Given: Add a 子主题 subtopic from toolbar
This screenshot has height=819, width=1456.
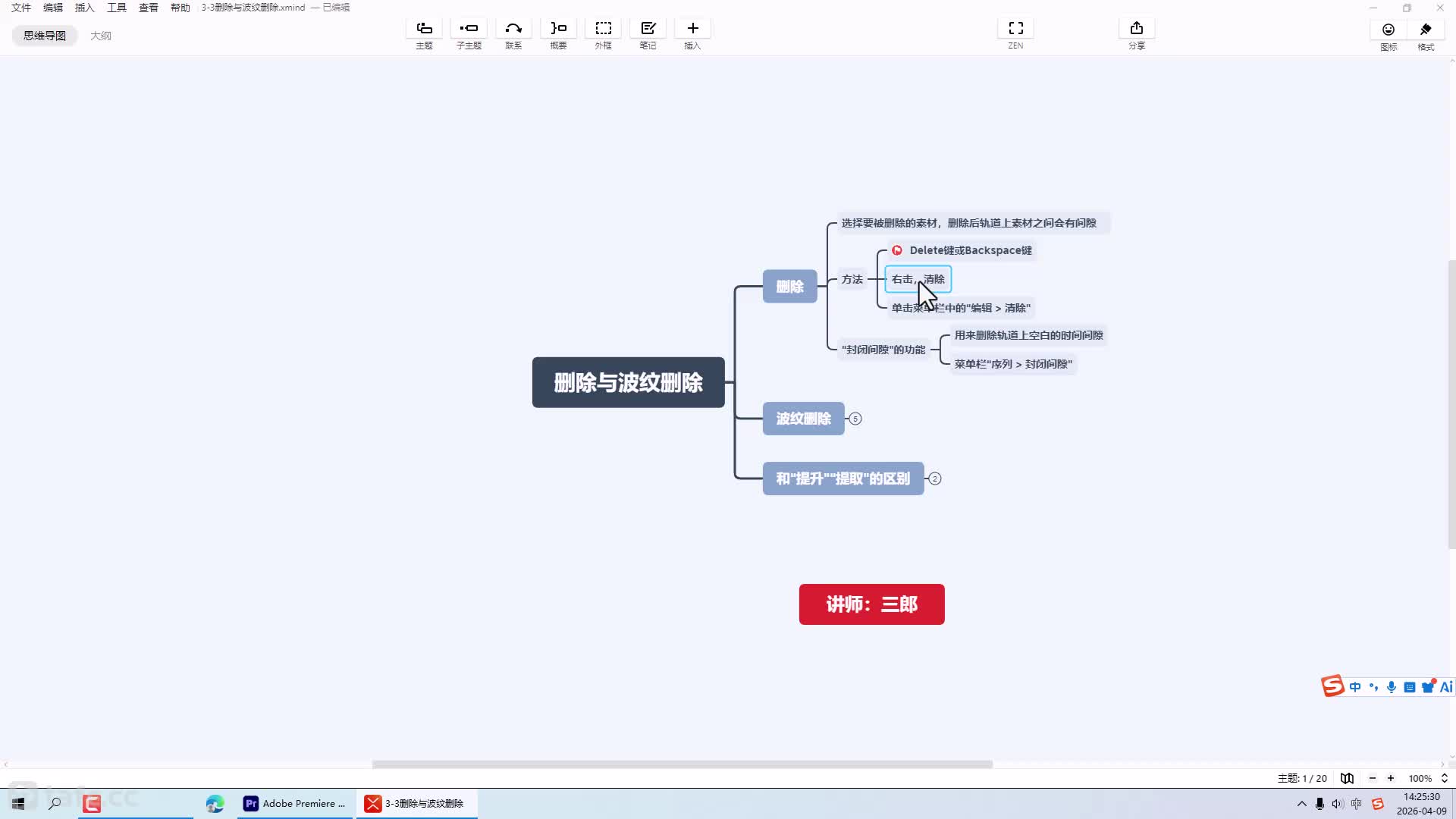Looking at the screenshot, I should (x=469, y=29).
